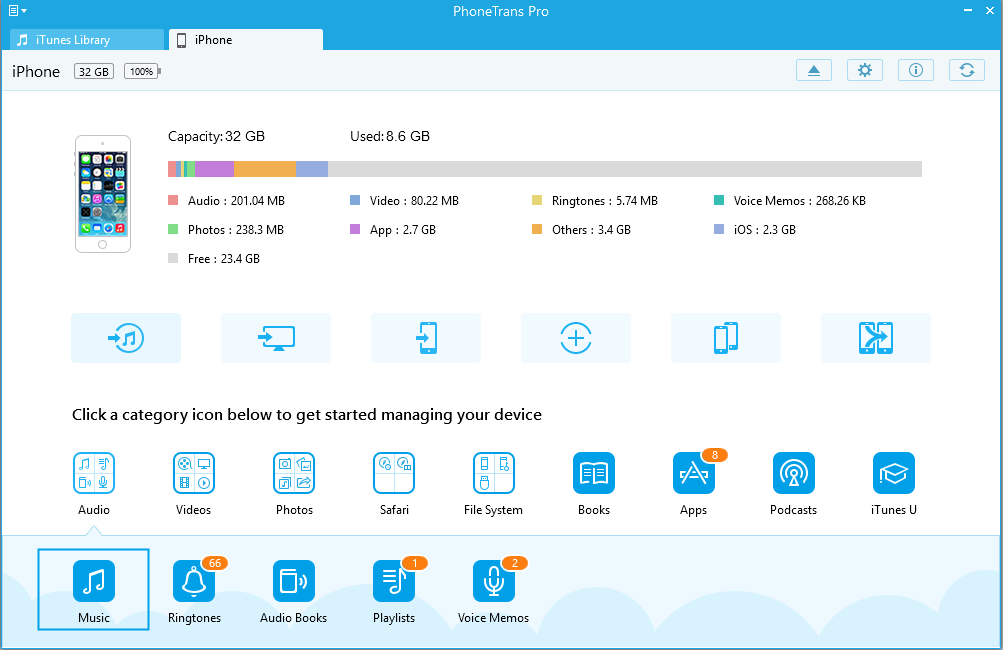Open the application menu dropdown in title bar
Viewport: 1003px width, 650px height.
coord(17,11)
